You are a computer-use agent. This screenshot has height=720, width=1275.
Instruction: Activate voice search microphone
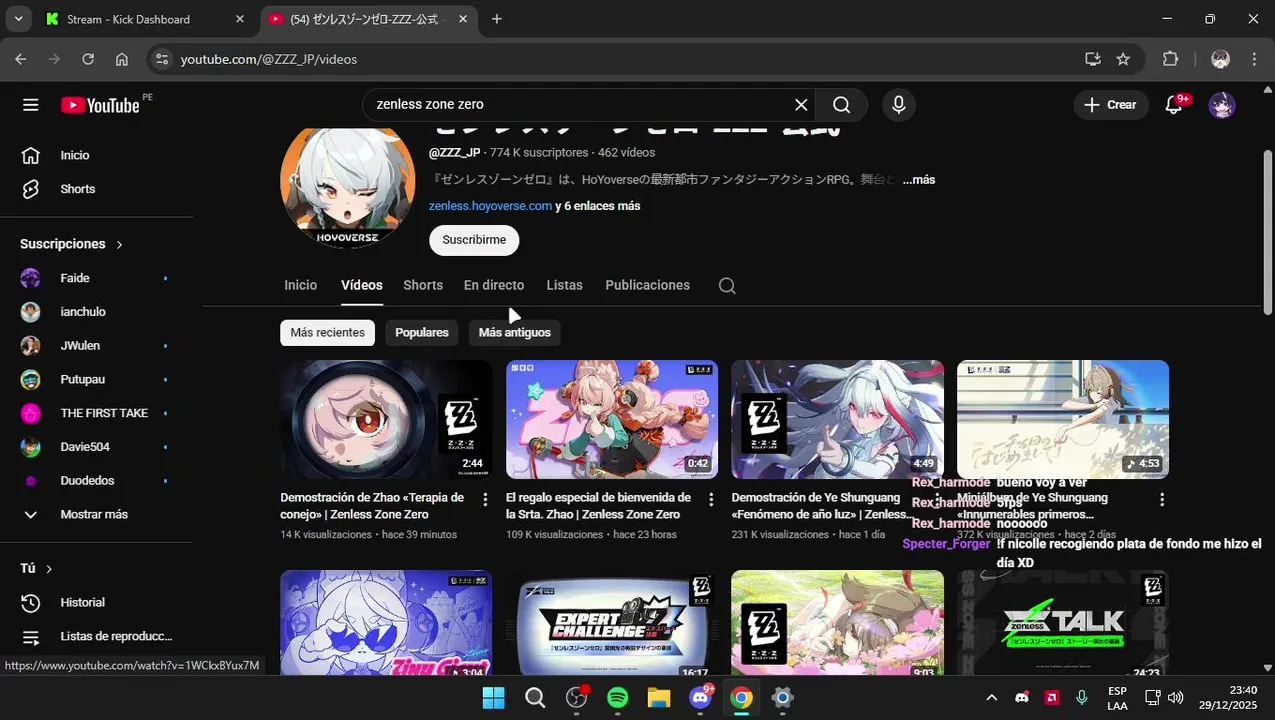point(899,105)
